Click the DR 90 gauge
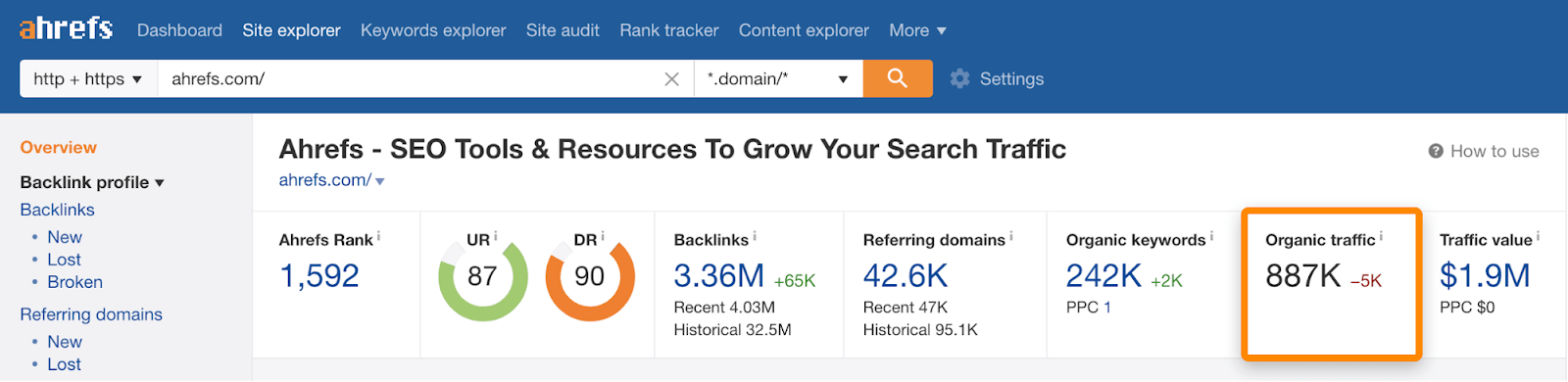Screen dimensions: 1568x382 [x=590, y=276]
